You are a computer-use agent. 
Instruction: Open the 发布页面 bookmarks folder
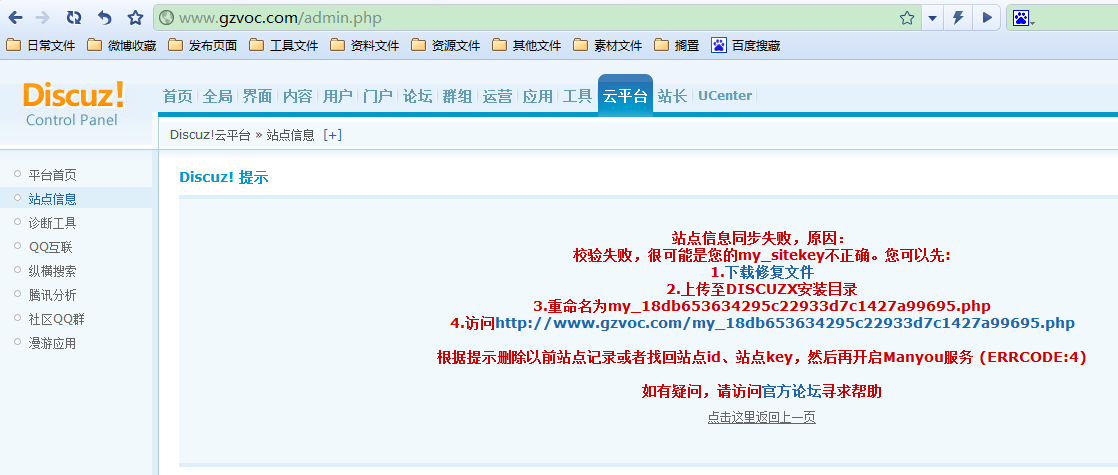[x=202, y=46]
